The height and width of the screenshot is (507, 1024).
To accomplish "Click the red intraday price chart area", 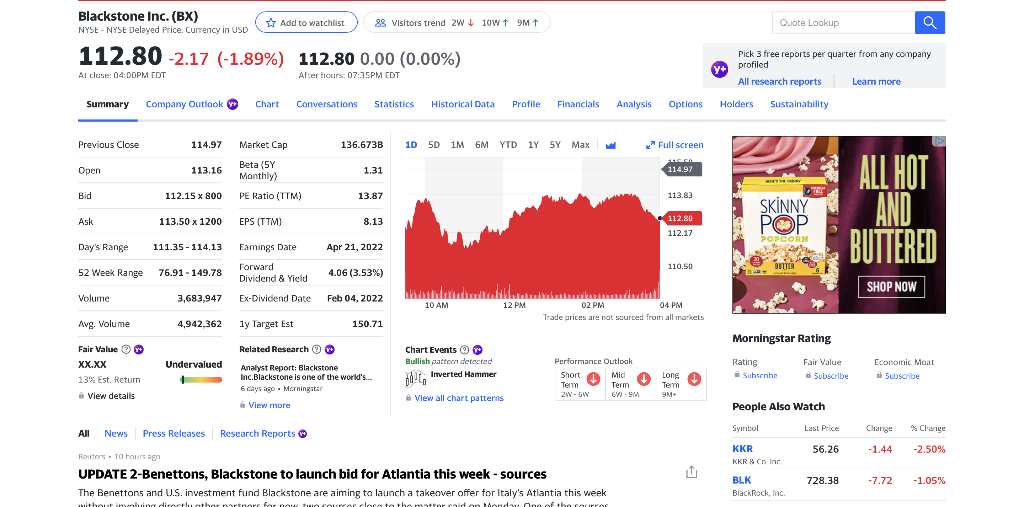I will pyautogui.click(x=532, y=246).
